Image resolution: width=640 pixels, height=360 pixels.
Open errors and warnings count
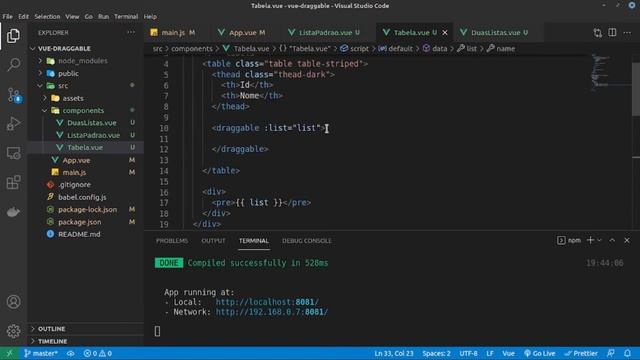(98, 353)
